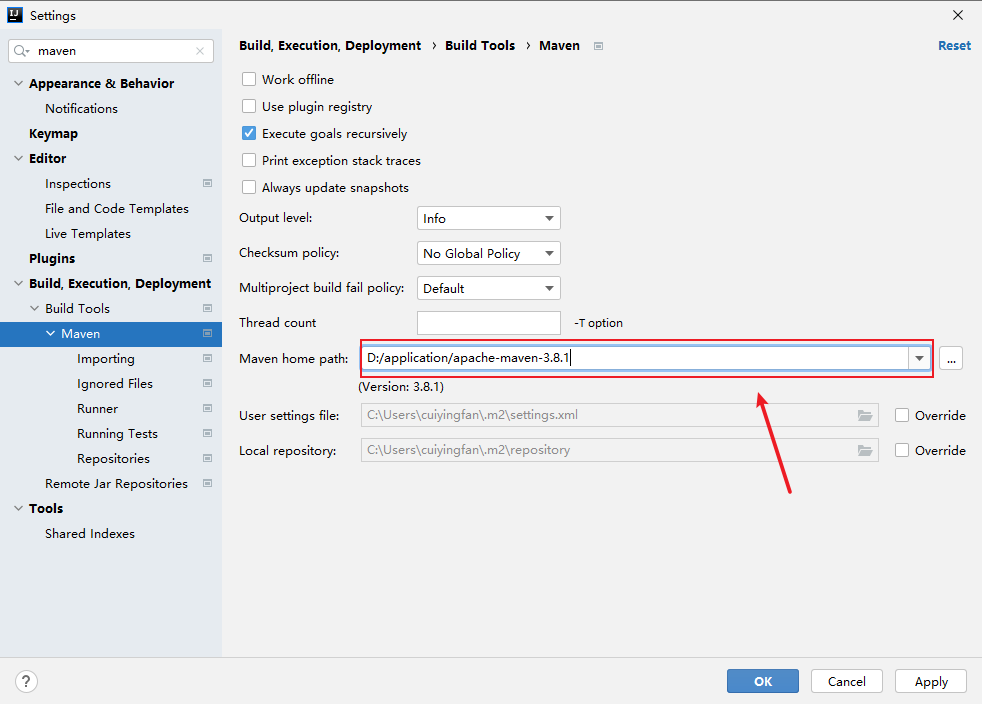Image resolution: width=982 pixels, height=704 pixels.
Task: Check Override for User settings file
Action: (902, 415)
